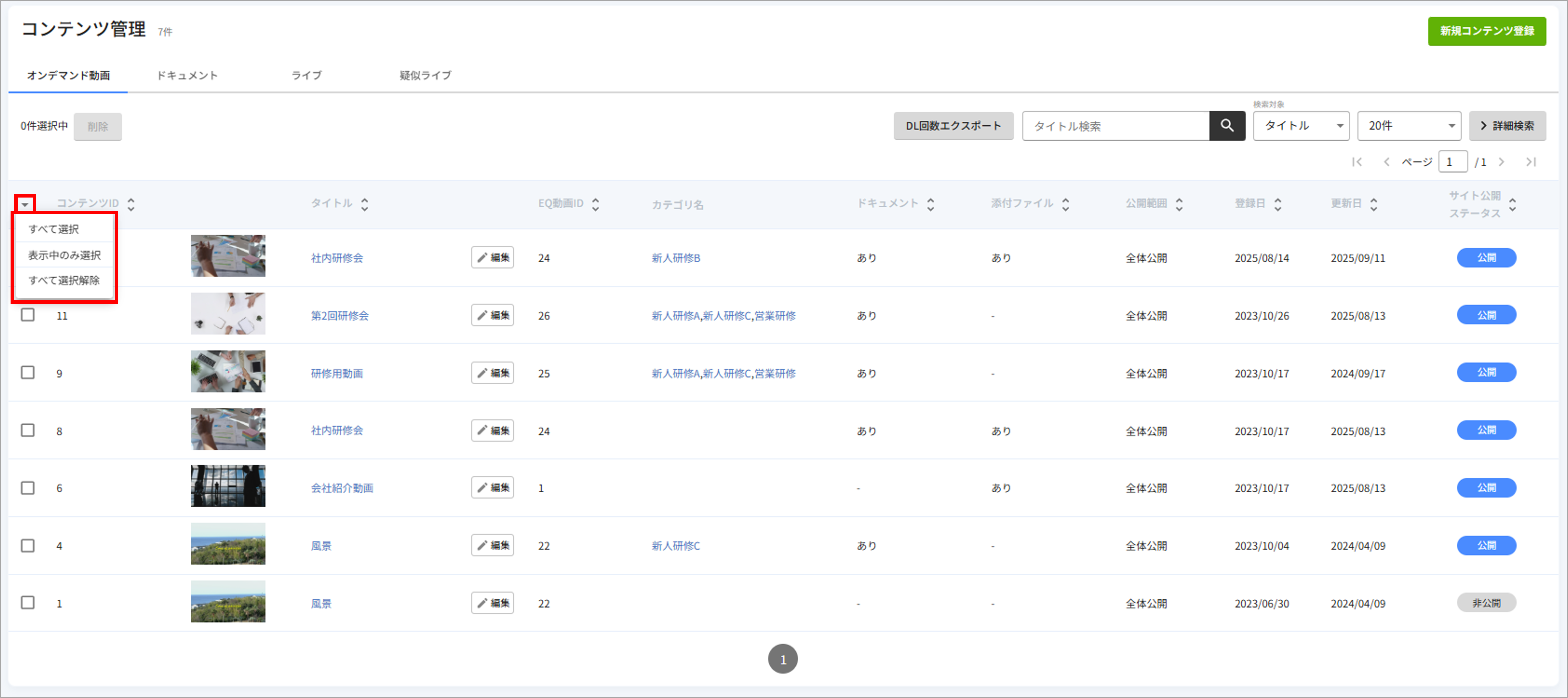Edit content ID 8 with 編集 button
Viewport: 1568px width, 698px height.
pyautogui.click(x=492, y=430)
